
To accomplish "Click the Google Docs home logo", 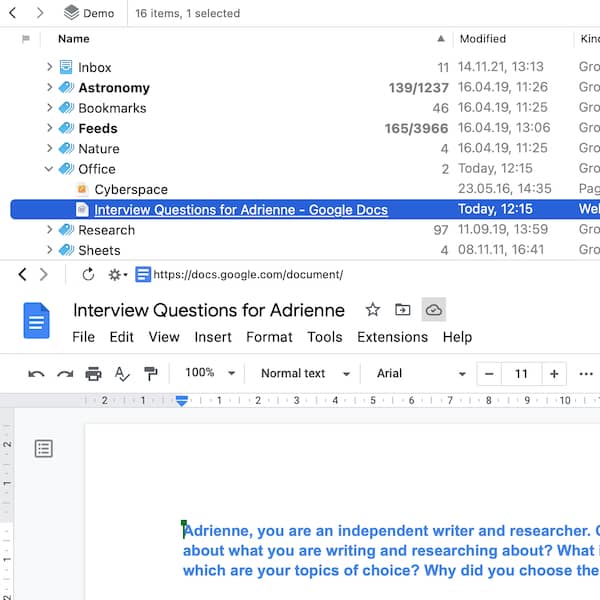I will pos(37,321).
